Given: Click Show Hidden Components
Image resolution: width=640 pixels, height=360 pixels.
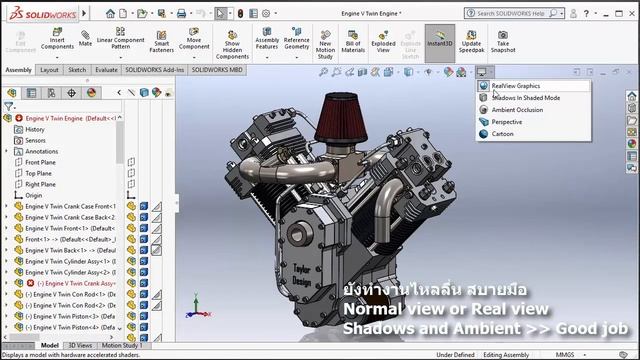Looking at the screenshot, I should click(232, 45).
